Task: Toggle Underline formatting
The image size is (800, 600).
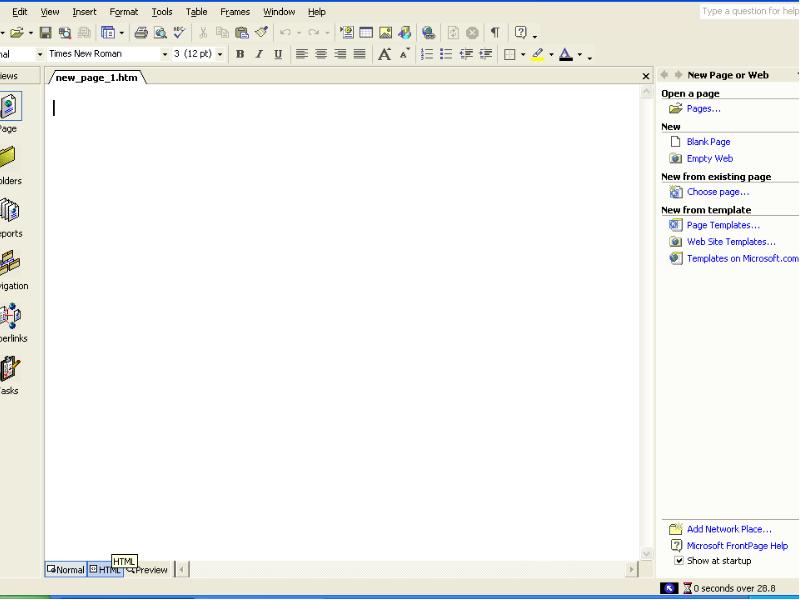Action: click(278, 54)
